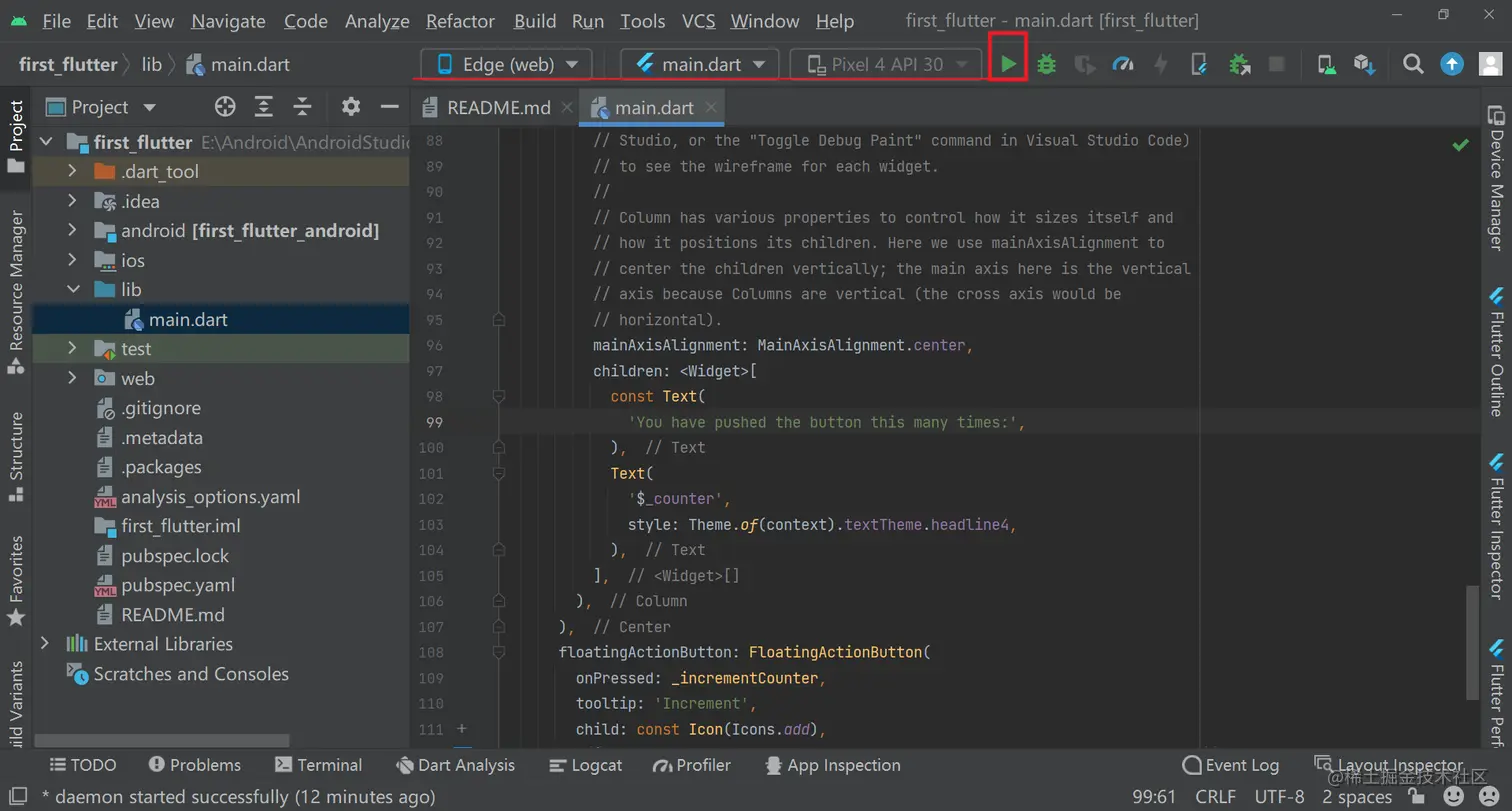Viewport: 1512px width, 811px height.
Task: Collapse all items in Project panel
Action: (x=303, y=107)
